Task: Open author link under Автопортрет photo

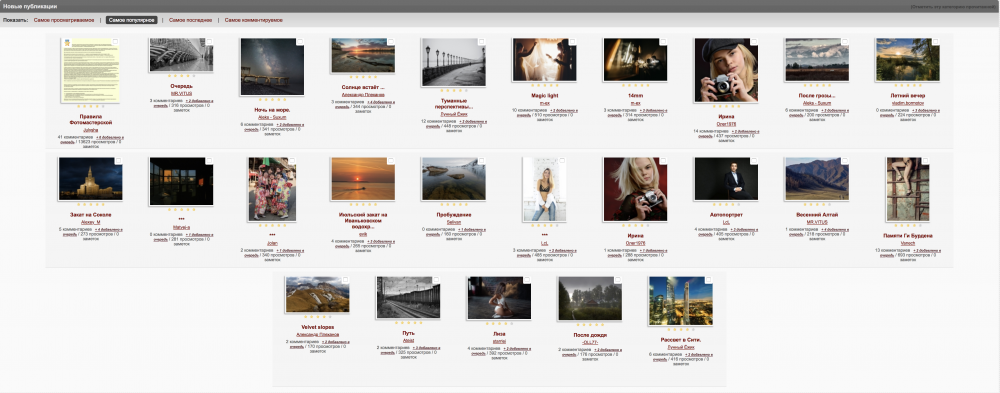Action: (726, 222)
